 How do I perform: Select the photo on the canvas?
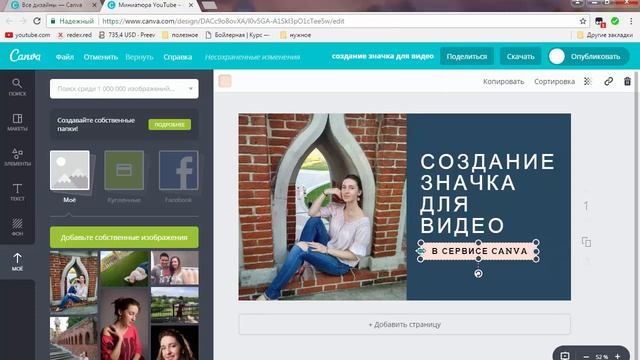pyautogui.click(x=322, y=207)
